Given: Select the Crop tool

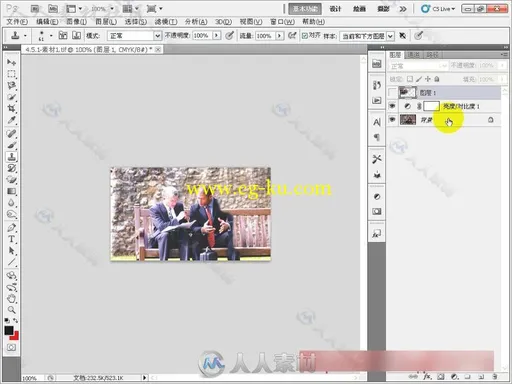Looking at the screenshot, I should click(x=11, y=108).
